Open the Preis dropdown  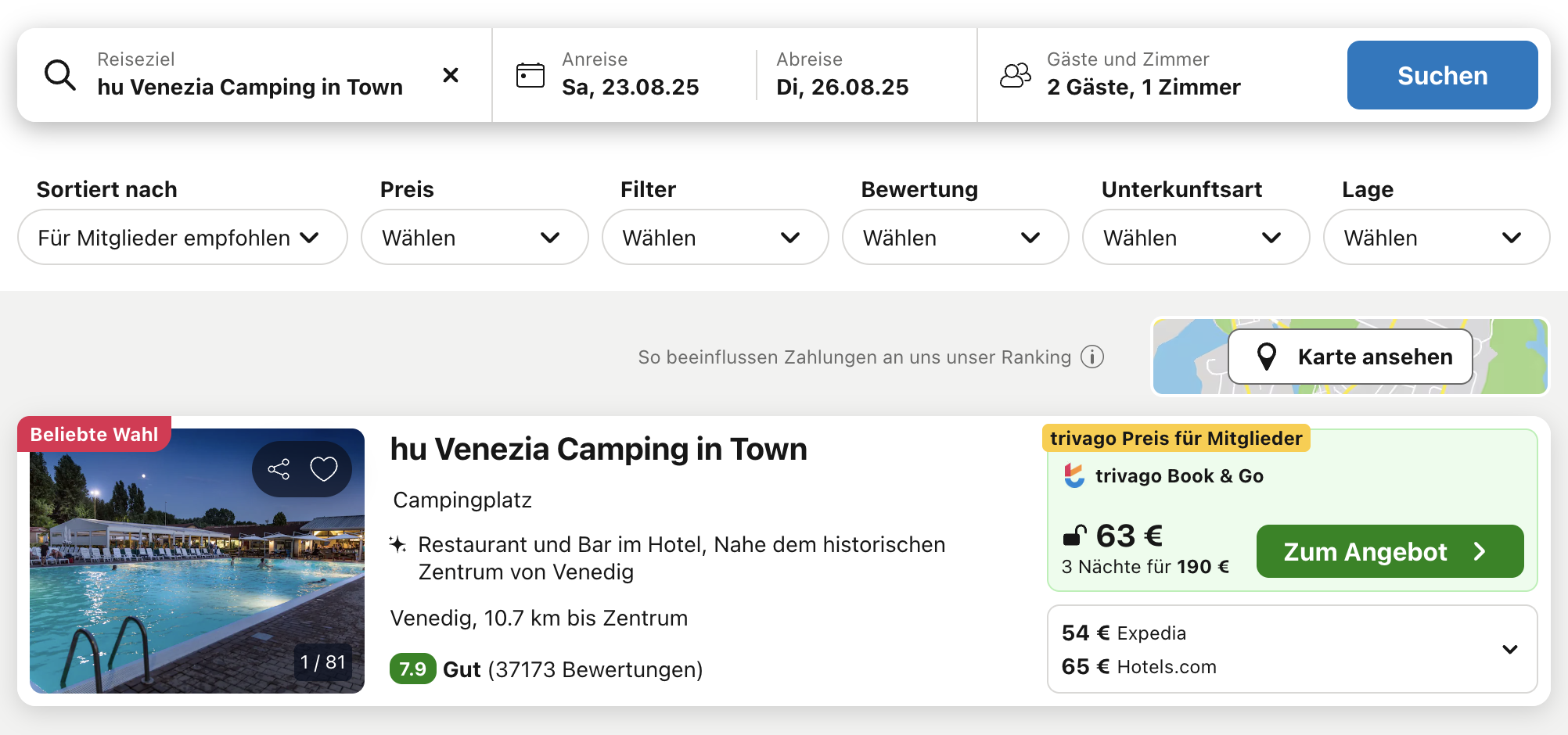(474, 237)
